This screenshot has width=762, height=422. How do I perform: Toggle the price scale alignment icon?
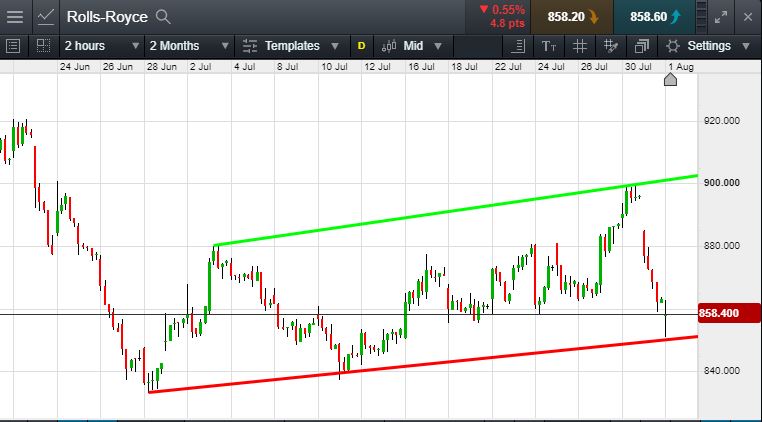point(519,46)
